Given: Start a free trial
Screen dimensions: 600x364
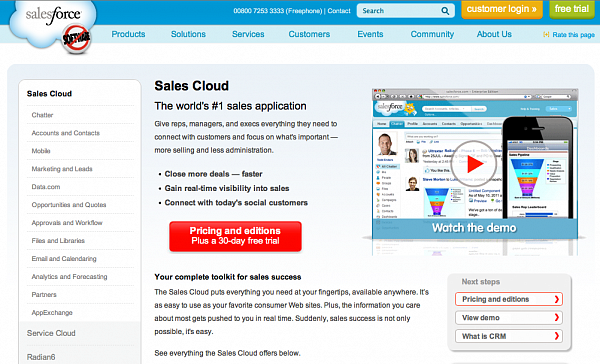Looking at the screenshot, I should (x=572, y=9).
